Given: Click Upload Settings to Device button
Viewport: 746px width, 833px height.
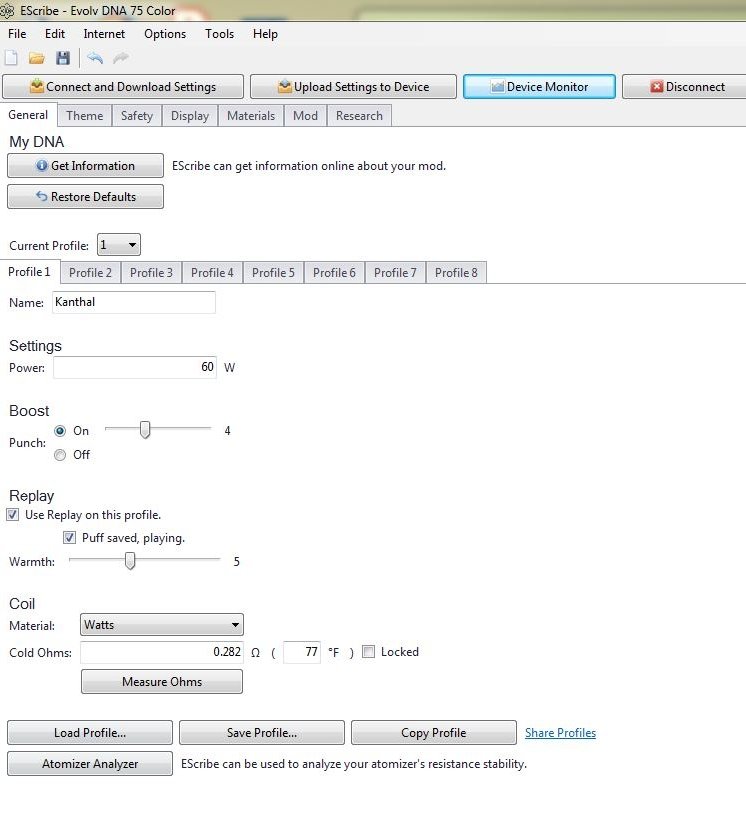Looking at the screenshot, I should tap(353, 87).
